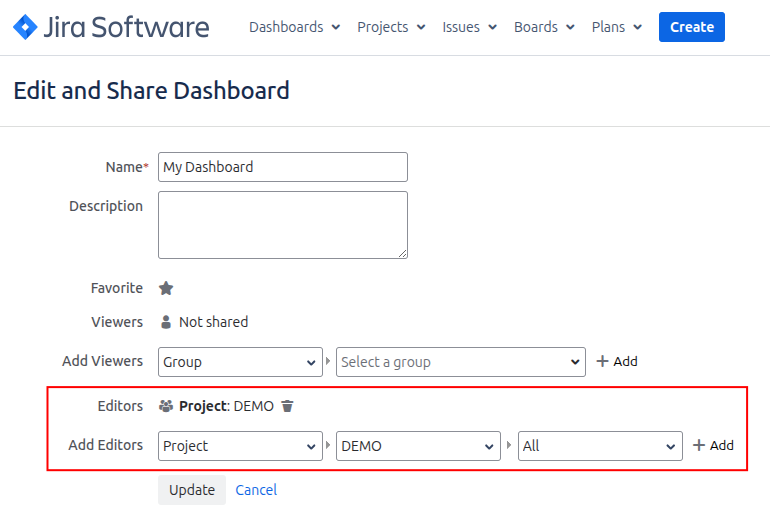This screenshot has width=770, height=522.
Task: Click the Edit and Share Dashboard heading
Action: [x=151, y=91]
